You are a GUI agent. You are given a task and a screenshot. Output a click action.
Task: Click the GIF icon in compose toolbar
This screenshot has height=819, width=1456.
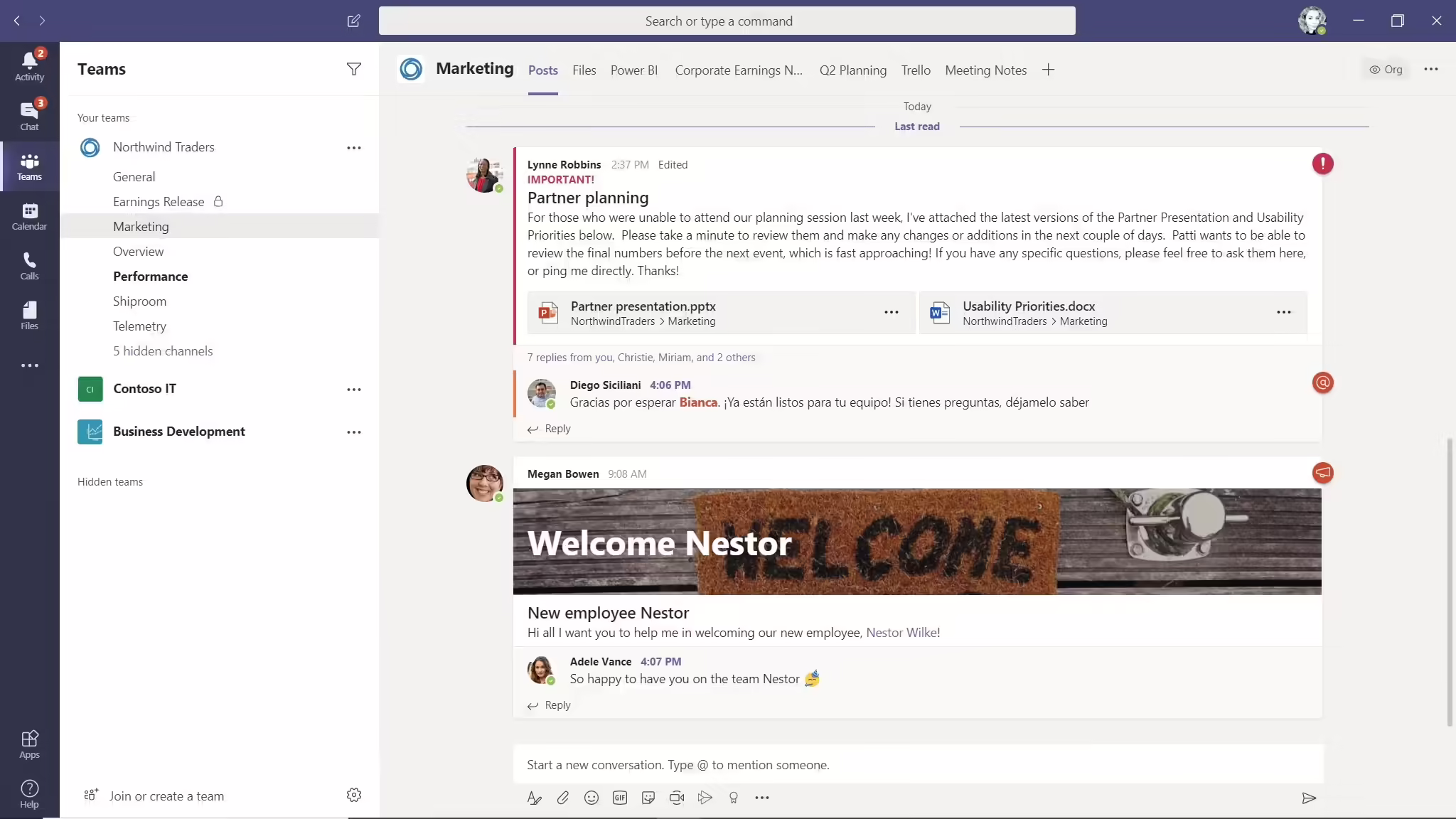[x=619, y=798]
